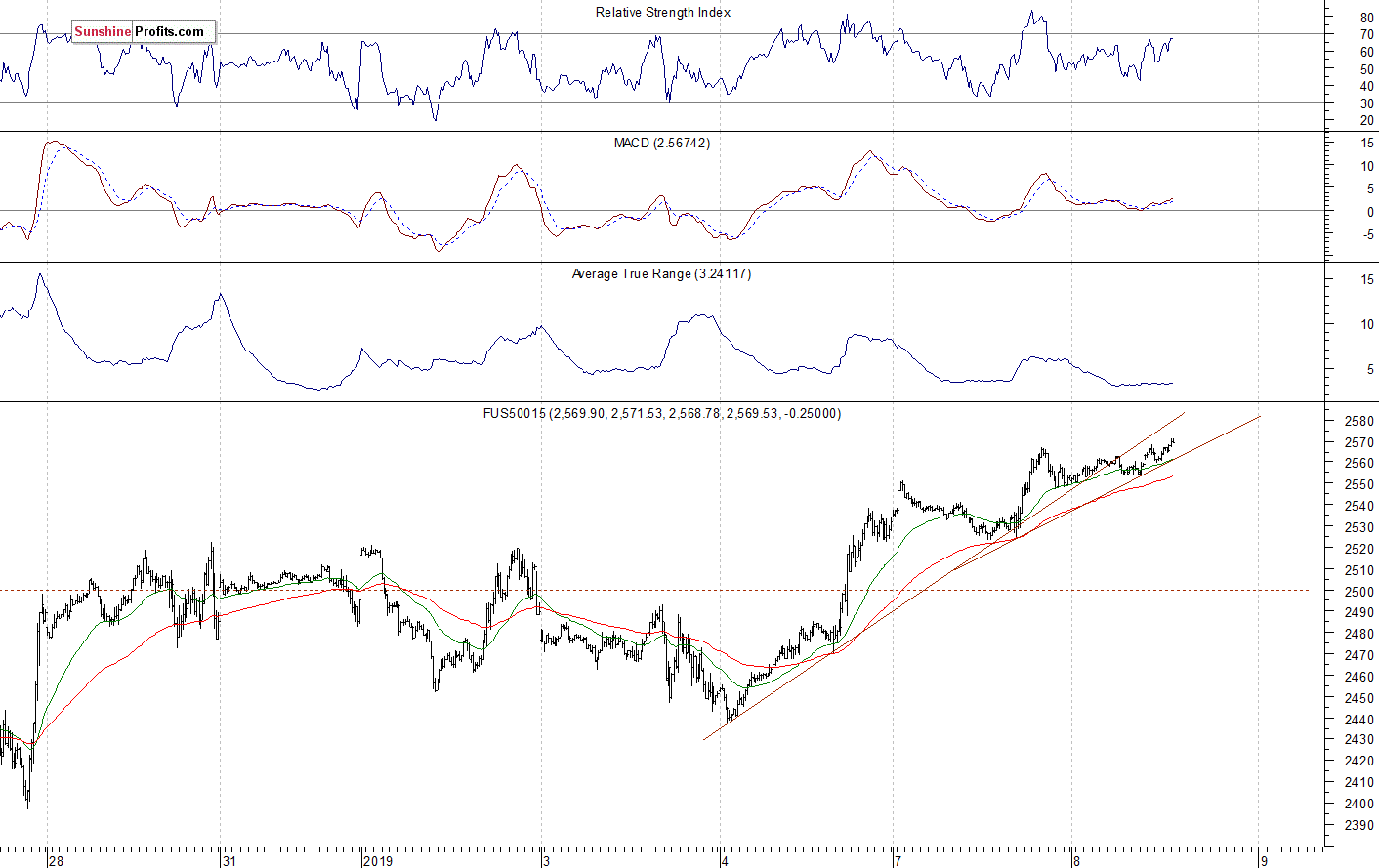The height and width of the screenshot is (868, 1379).
Task: Click the MACD (2.56742) label
Action: pos(662,143)
